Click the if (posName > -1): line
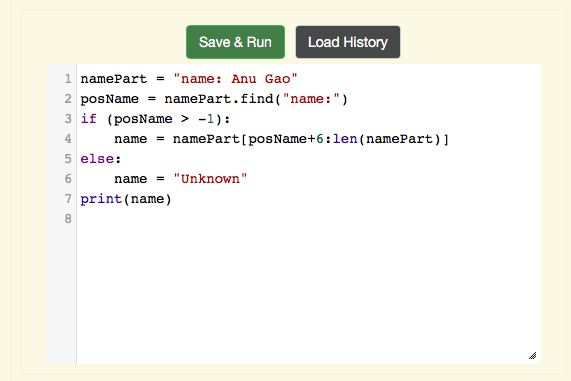 coord(155,119)
